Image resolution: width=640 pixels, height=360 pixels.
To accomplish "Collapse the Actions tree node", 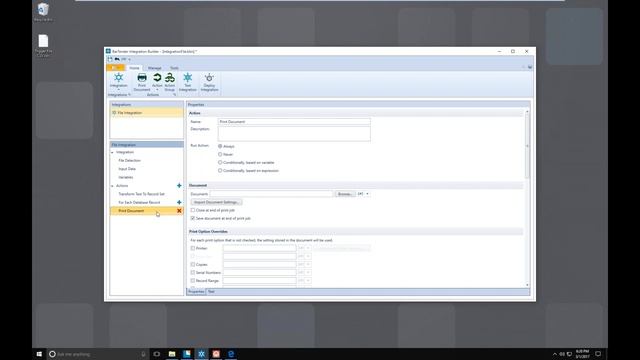I will click(x=113, y=186).
